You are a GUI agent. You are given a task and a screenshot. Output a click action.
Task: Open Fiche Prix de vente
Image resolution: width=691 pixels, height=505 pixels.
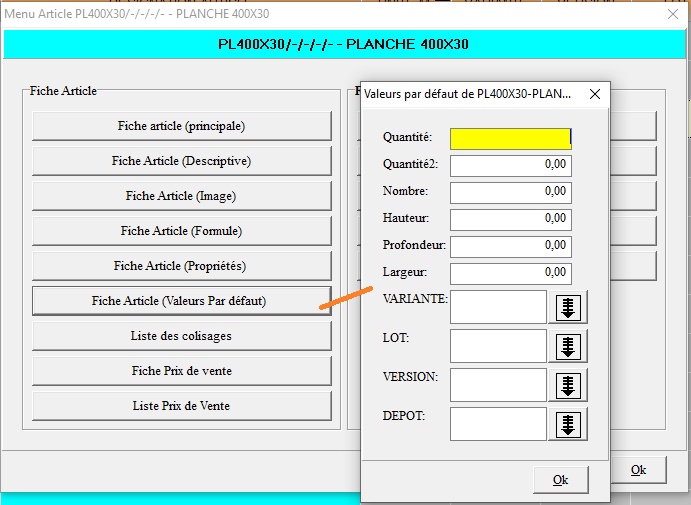point(181,371)
